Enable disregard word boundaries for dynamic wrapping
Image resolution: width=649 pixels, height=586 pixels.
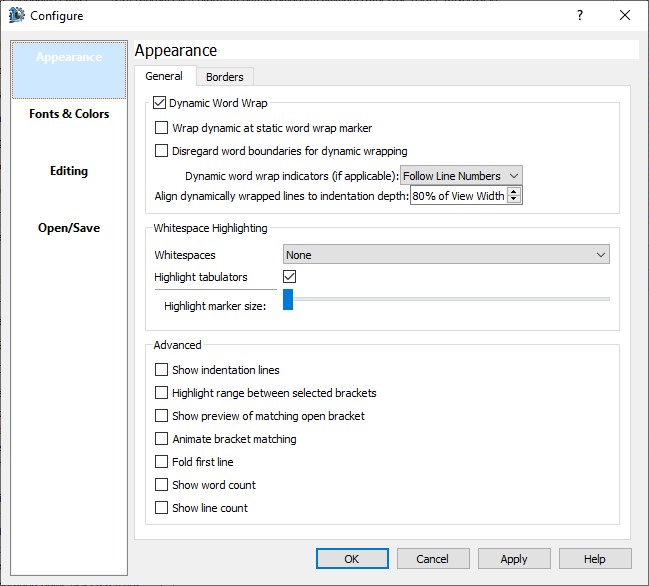[161, 151]
